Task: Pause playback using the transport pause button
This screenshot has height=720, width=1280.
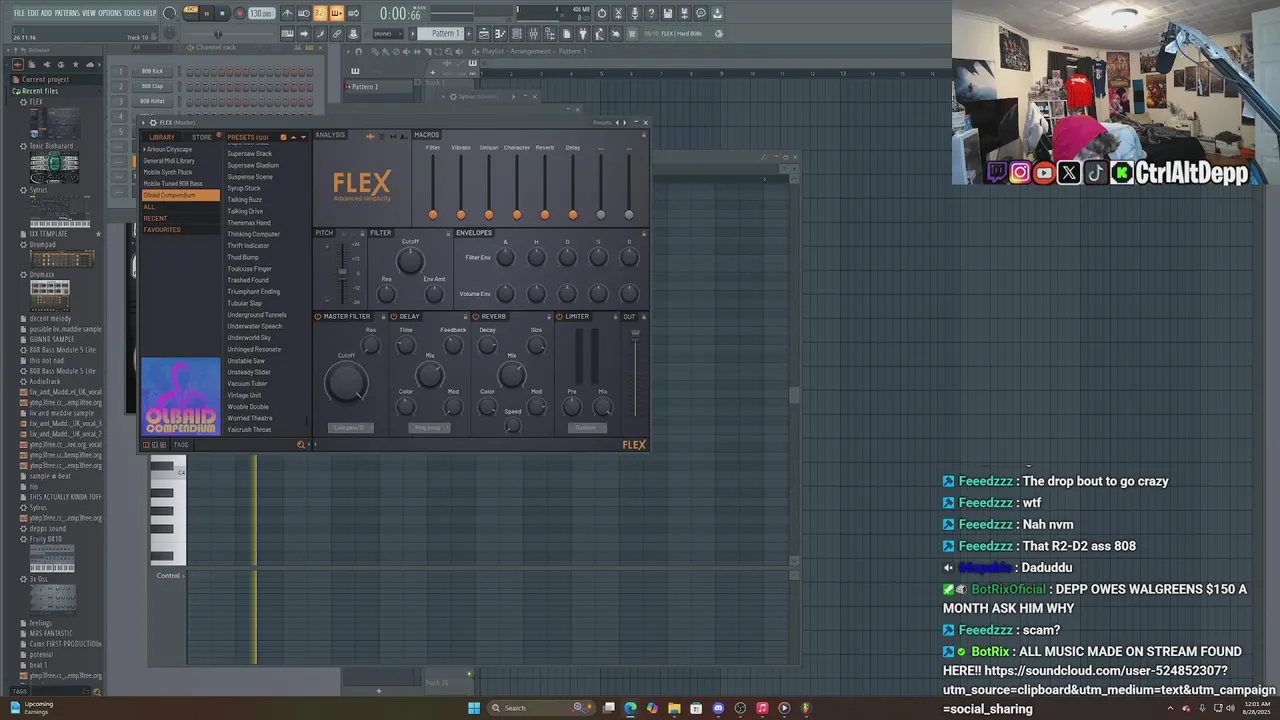Action: coord(206,13)
